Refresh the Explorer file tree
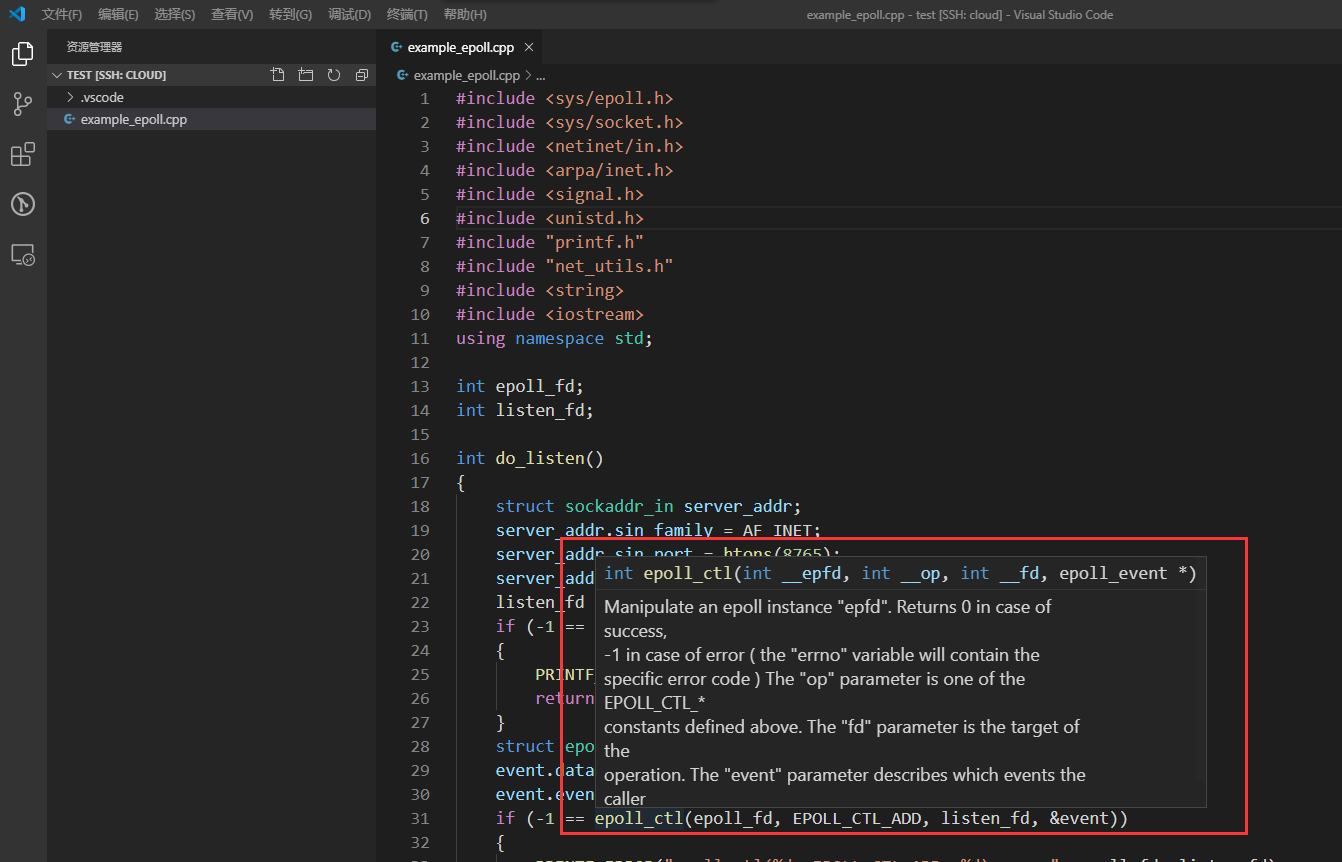The image size is (1342, 862). pyautogui.click(x=333, y=74)
